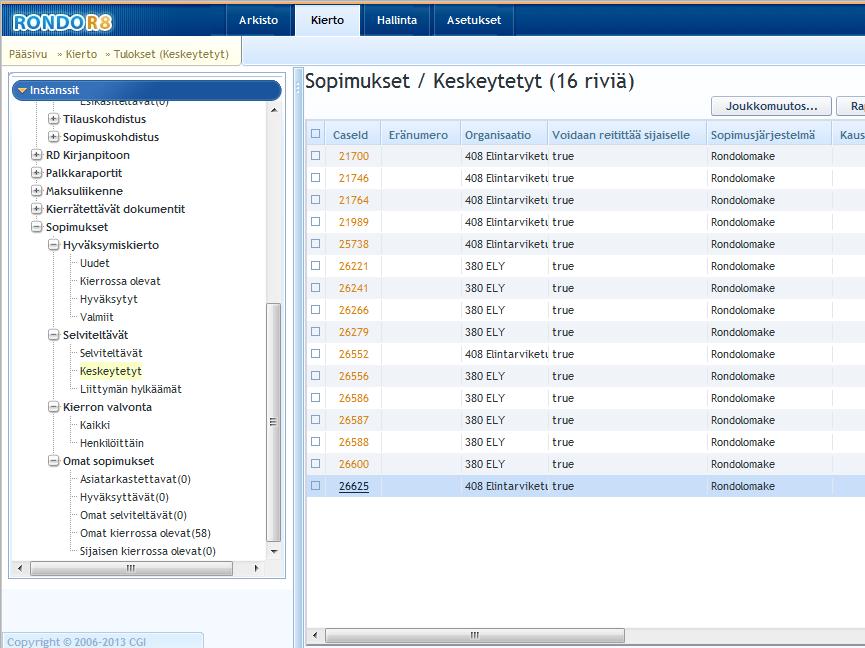This screenshot has height=648, width=865.
Task: Collapse the Sopimukset tree node
Action: [36, 227]
